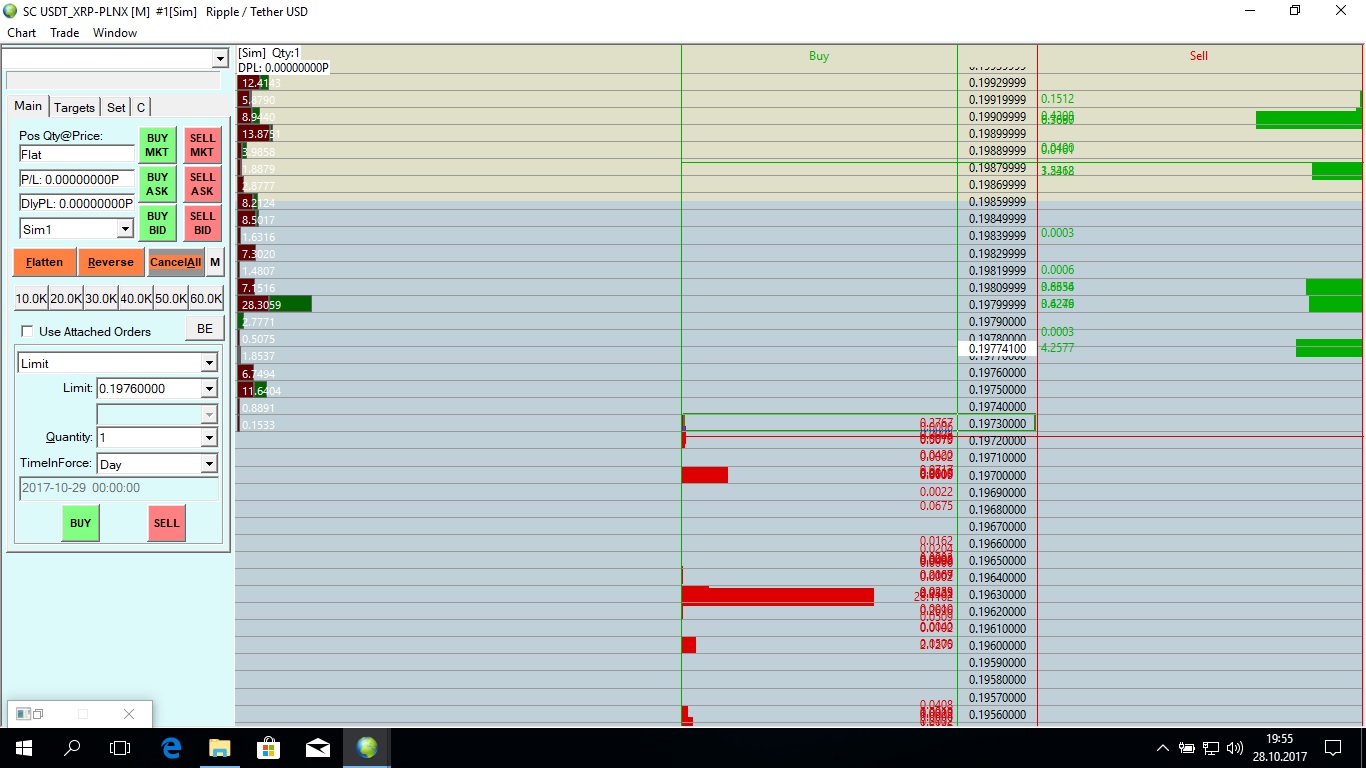The width and height of the screenshot is (1366, 768).
Task: Set quantity preset to 40.0K
Action: [x=136, y=298]
